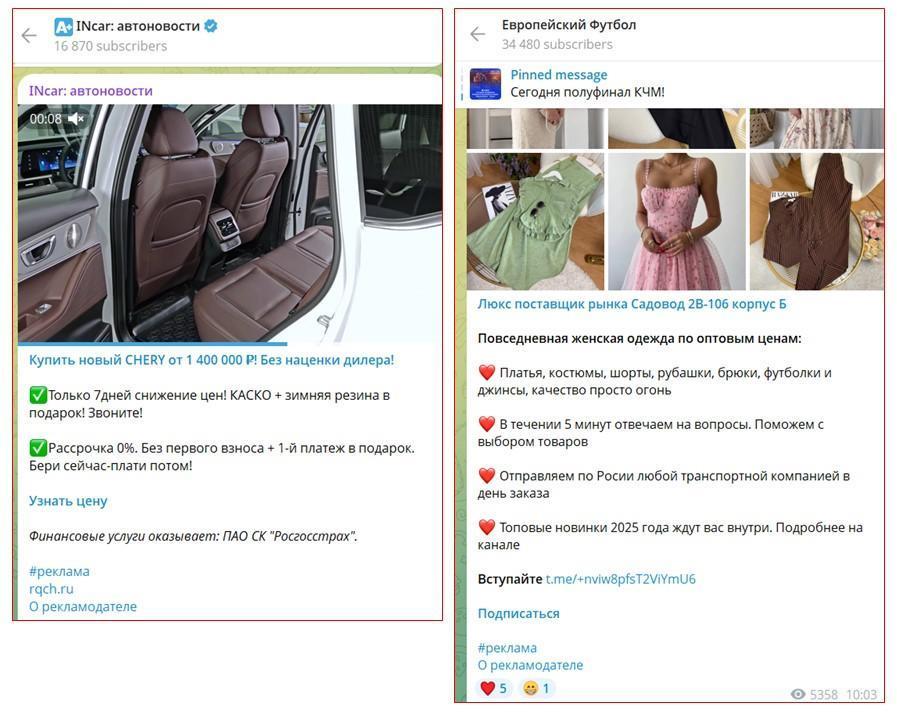
Task: Add grinning emoji reaction with count 1
Action: (x=537, y=688)
